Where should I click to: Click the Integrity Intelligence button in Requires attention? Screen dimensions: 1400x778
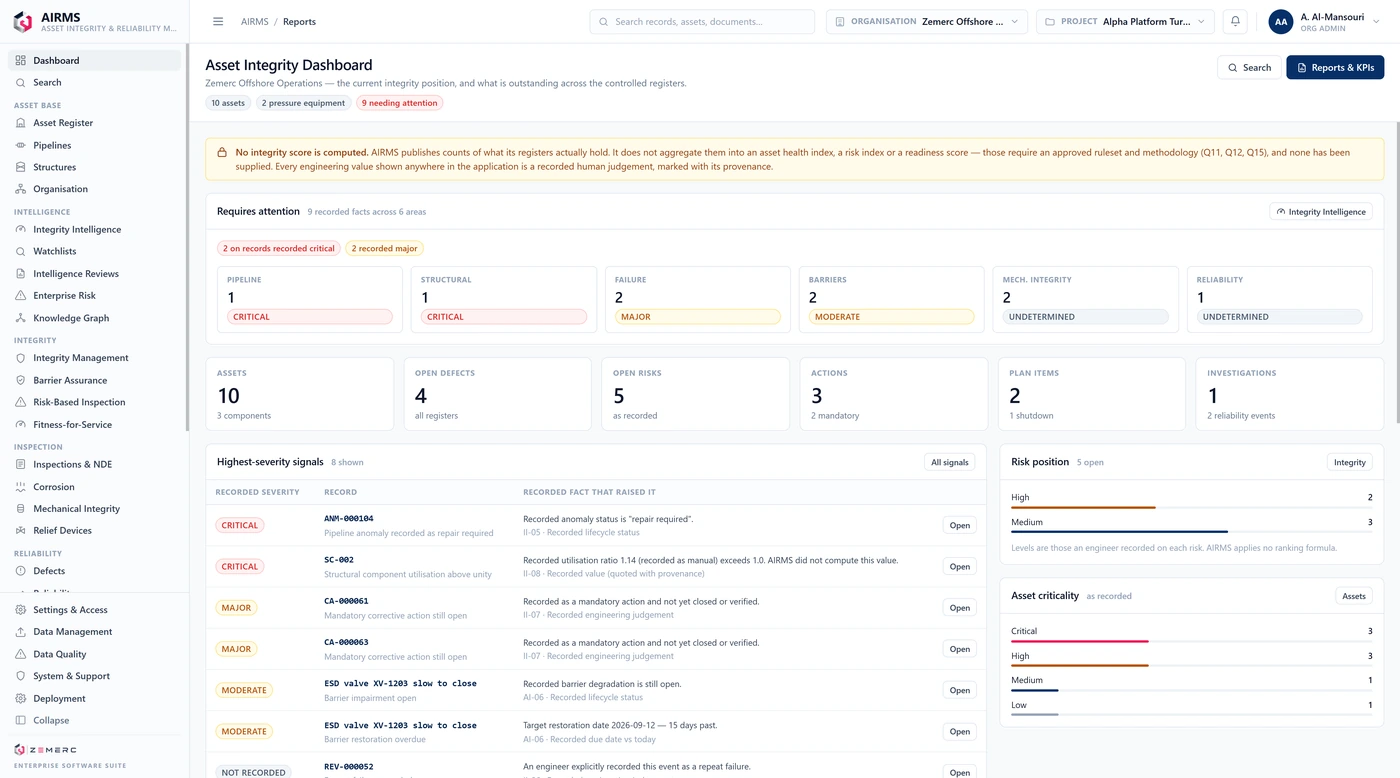pyautogui.click(x=1321, y=212)
